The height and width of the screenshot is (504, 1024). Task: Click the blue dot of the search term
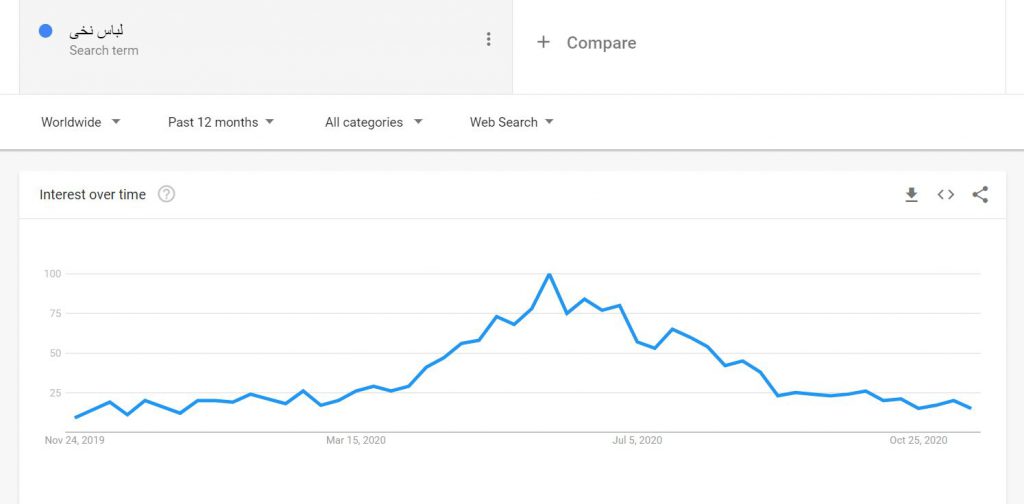(45, 31)
